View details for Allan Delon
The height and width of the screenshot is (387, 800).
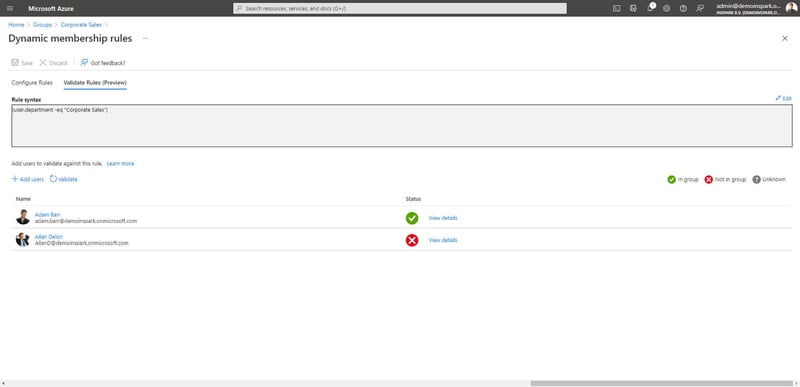point(443,240)
